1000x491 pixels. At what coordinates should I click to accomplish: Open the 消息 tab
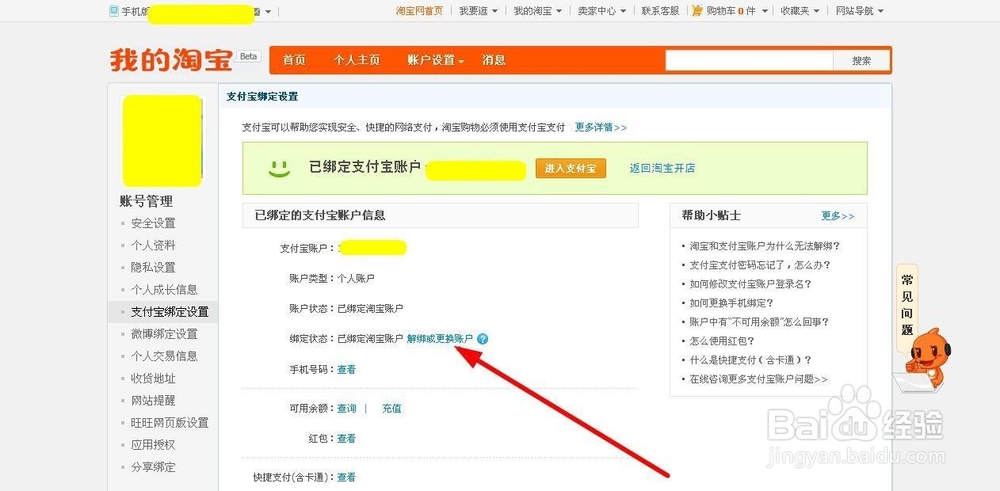point(494,60)
